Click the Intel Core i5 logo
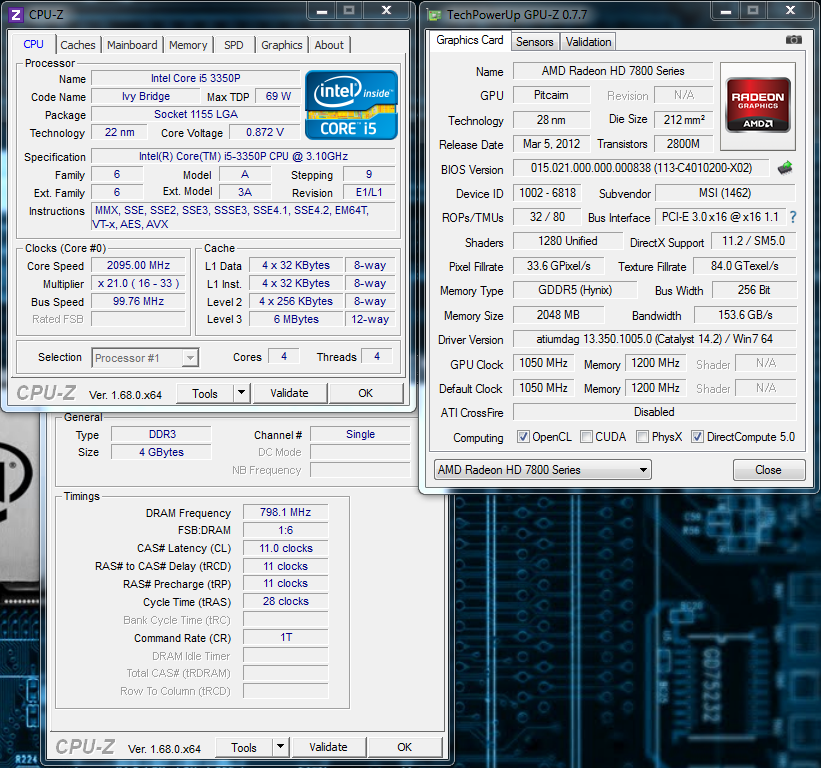This screenshot has width=821, height=768. 351,104
